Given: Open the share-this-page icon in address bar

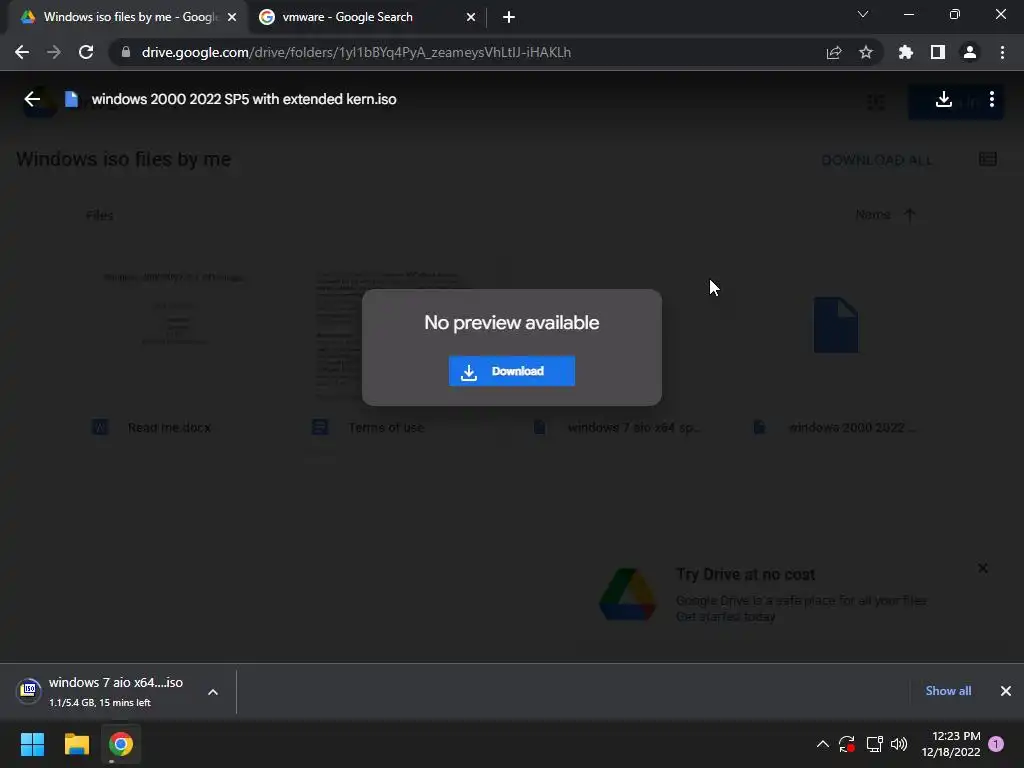Looking at the screenshot, I should [834, 52].
